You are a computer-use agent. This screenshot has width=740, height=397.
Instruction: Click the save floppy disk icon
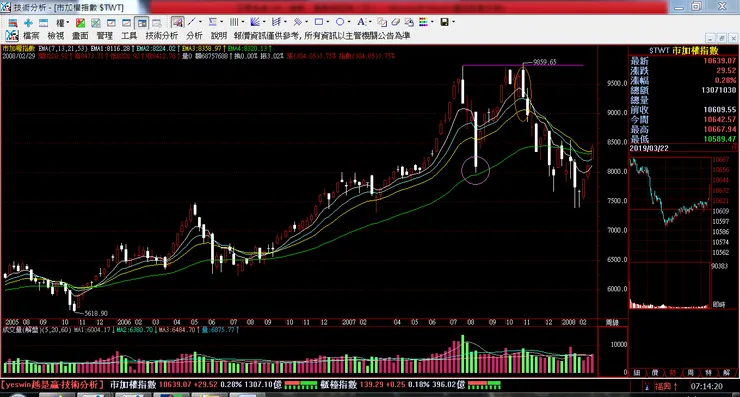coord(444,22)
